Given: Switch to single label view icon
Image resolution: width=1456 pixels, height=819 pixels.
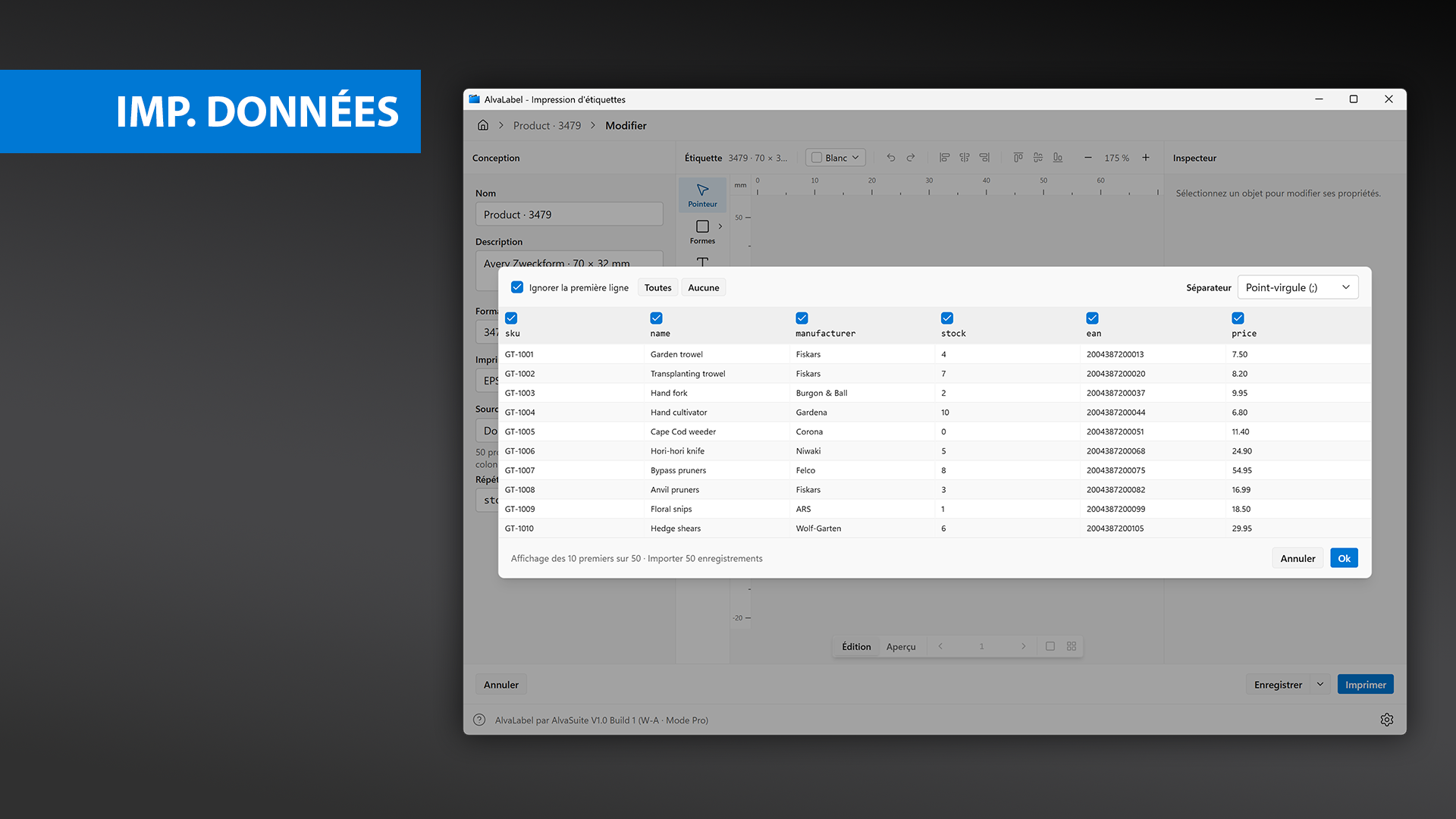Looking at the screenshot, I should (1050, 646).
